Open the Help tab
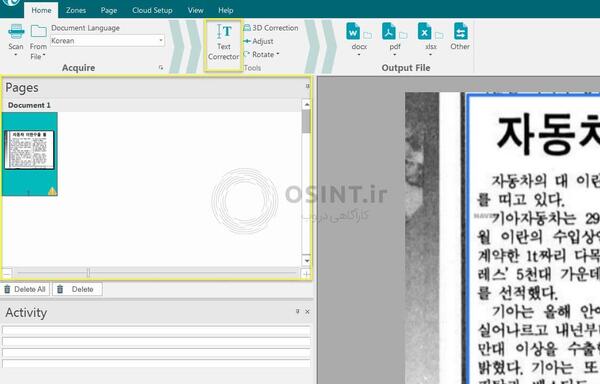 (x=226, y=10)
